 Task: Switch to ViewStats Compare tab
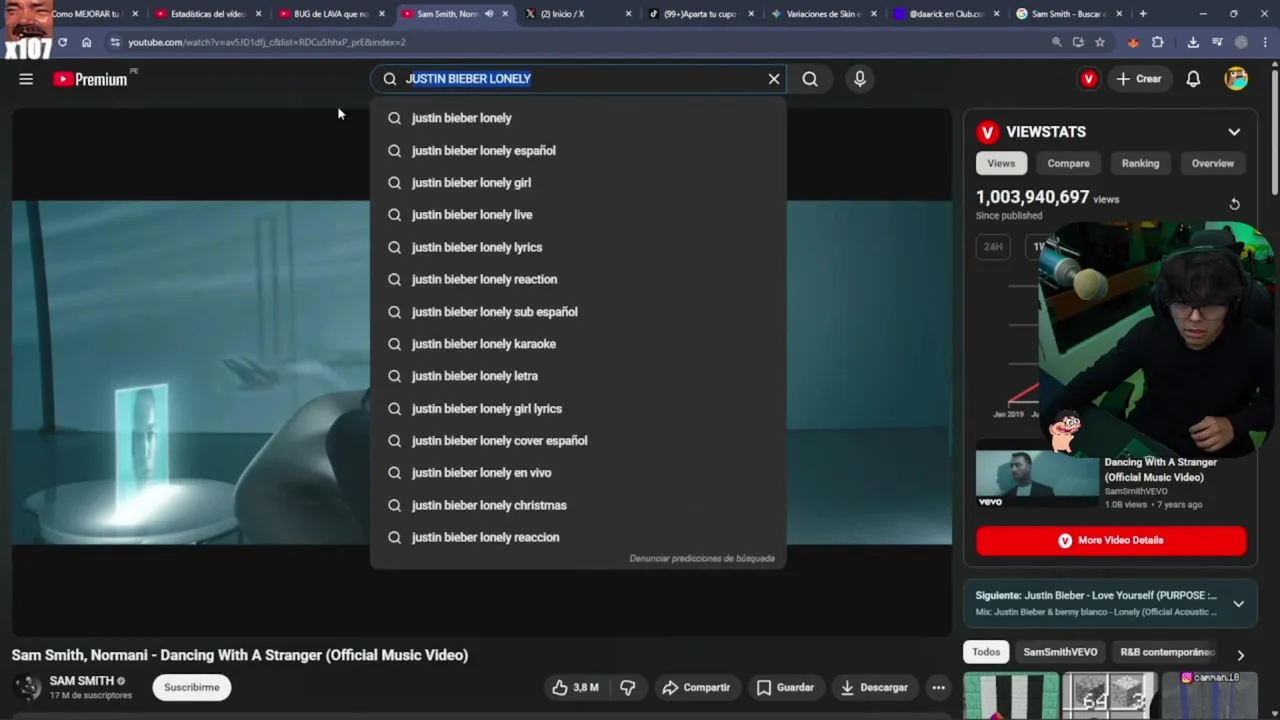click(1068, 163)
